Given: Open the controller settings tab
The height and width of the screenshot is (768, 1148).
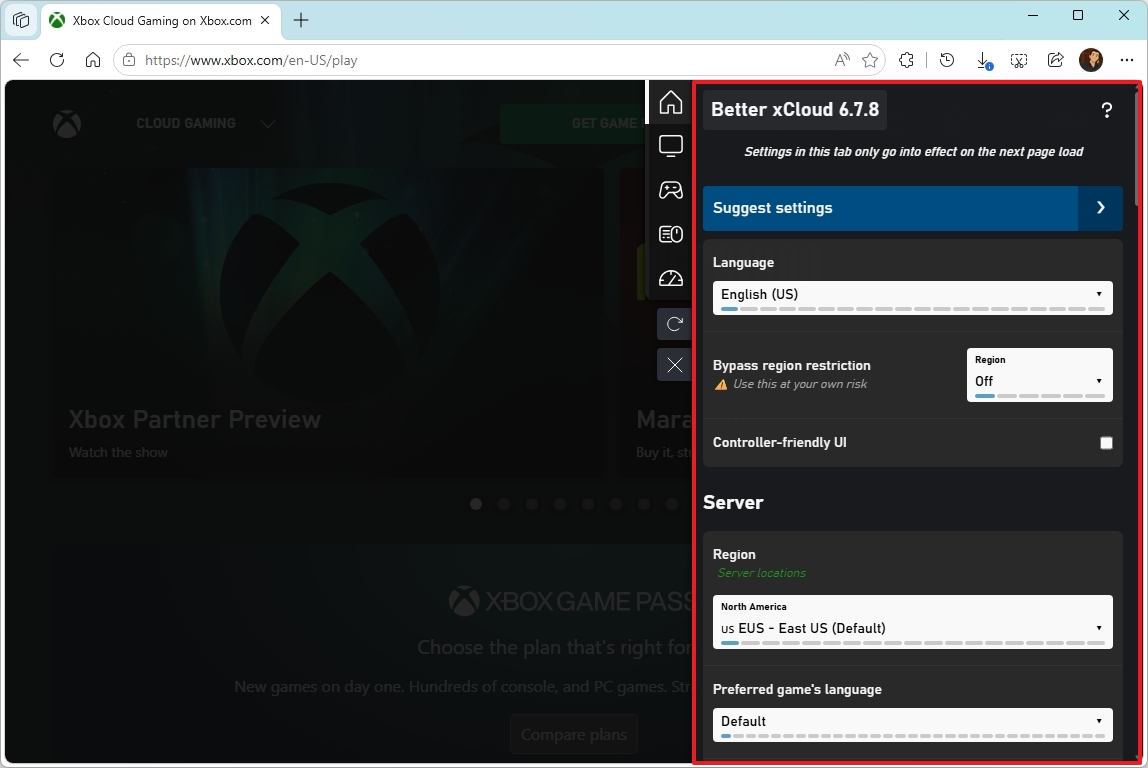Looking at the screenshot, I should click(x=670, y=190).
